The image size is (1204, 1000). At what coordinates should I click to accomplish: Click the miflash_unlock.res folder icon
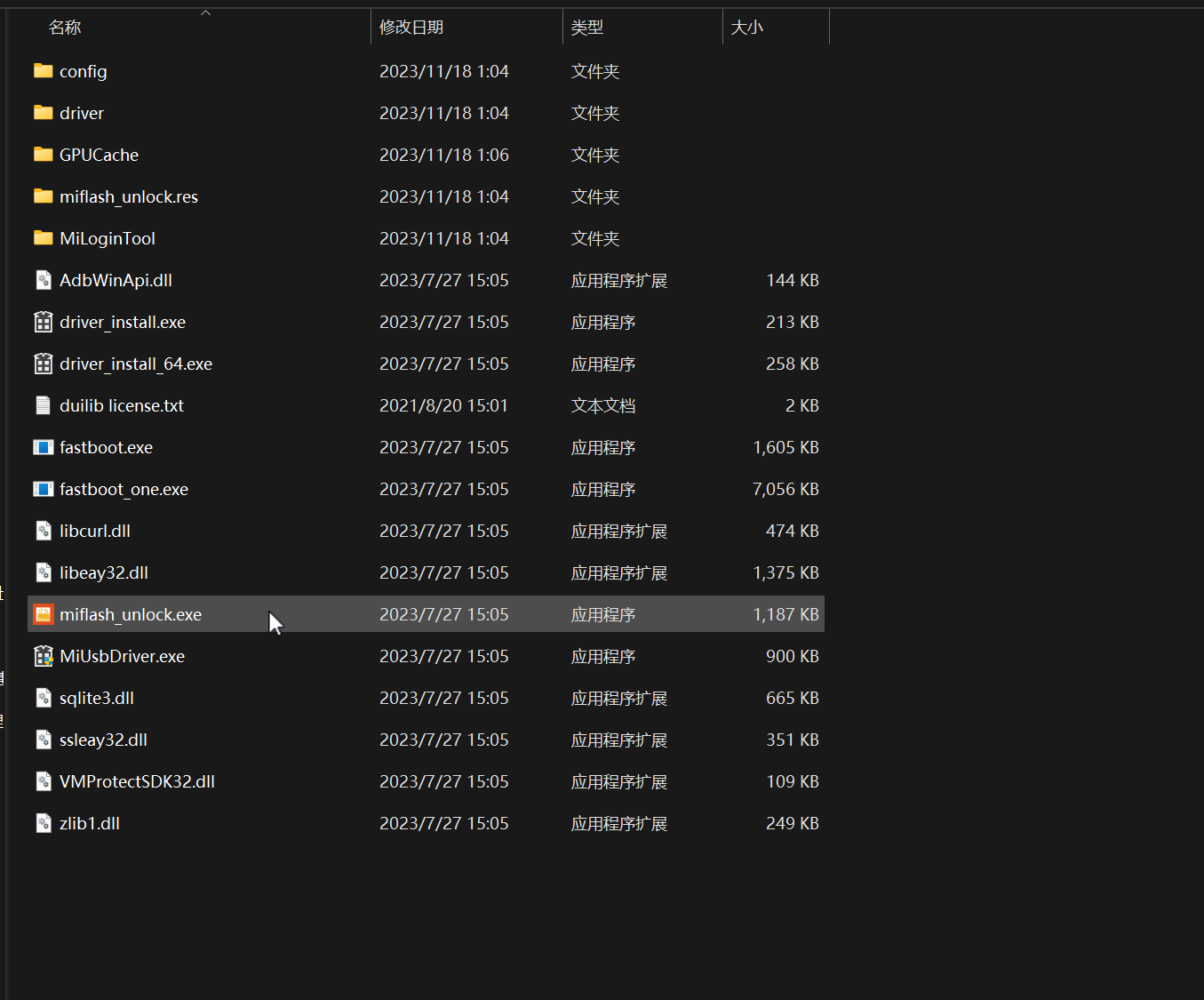(x=43, y=196)
